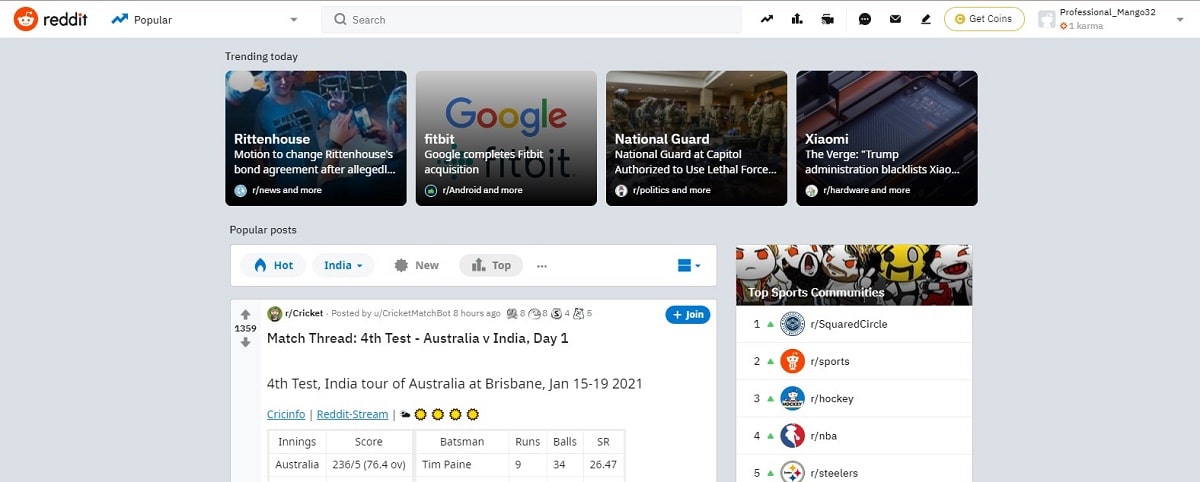Click the r/steelers logo icon
This screenshot has height=482, width=1200.
tap(792, 472)
